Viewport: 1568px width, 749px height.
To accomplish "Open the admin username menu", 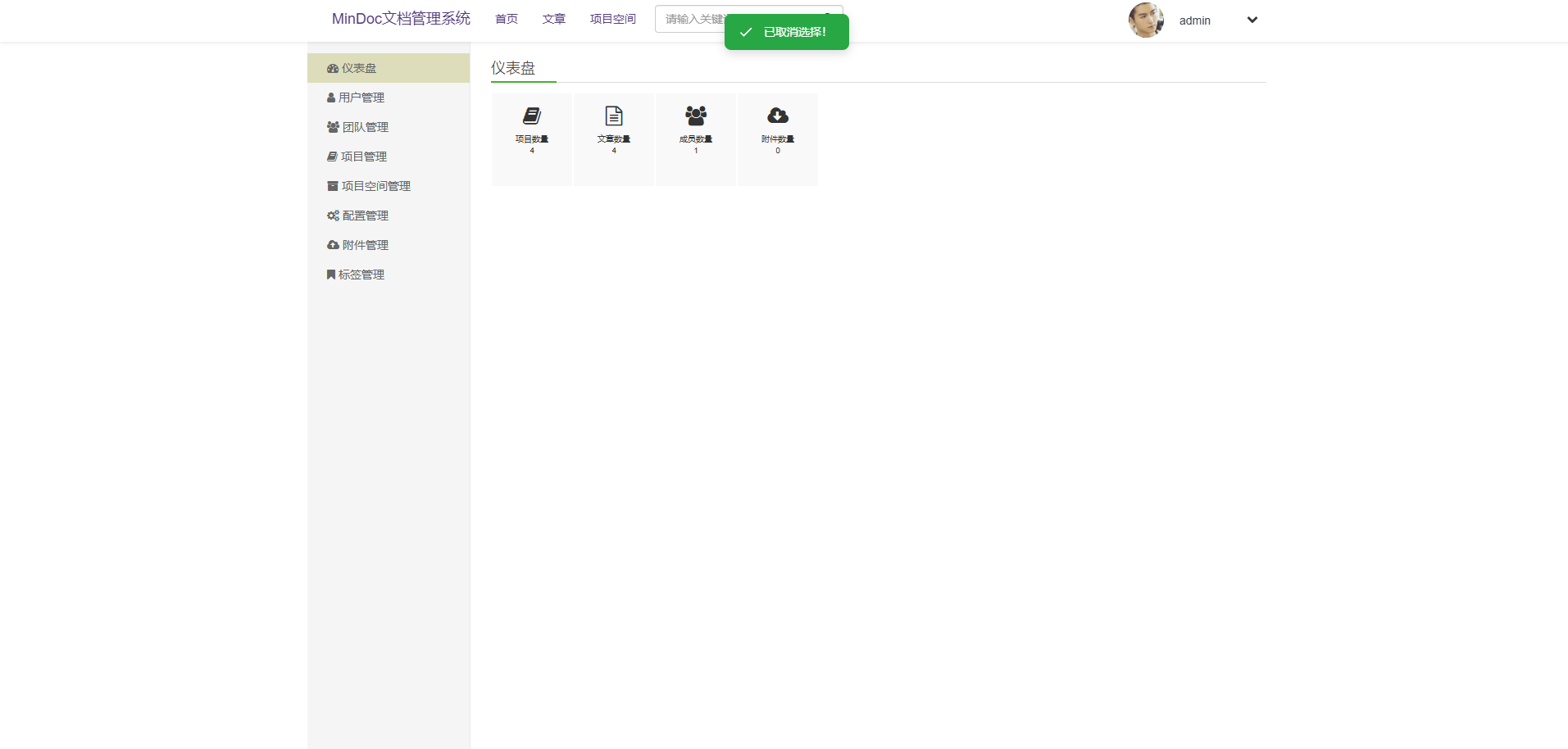I will [1194, 20].
